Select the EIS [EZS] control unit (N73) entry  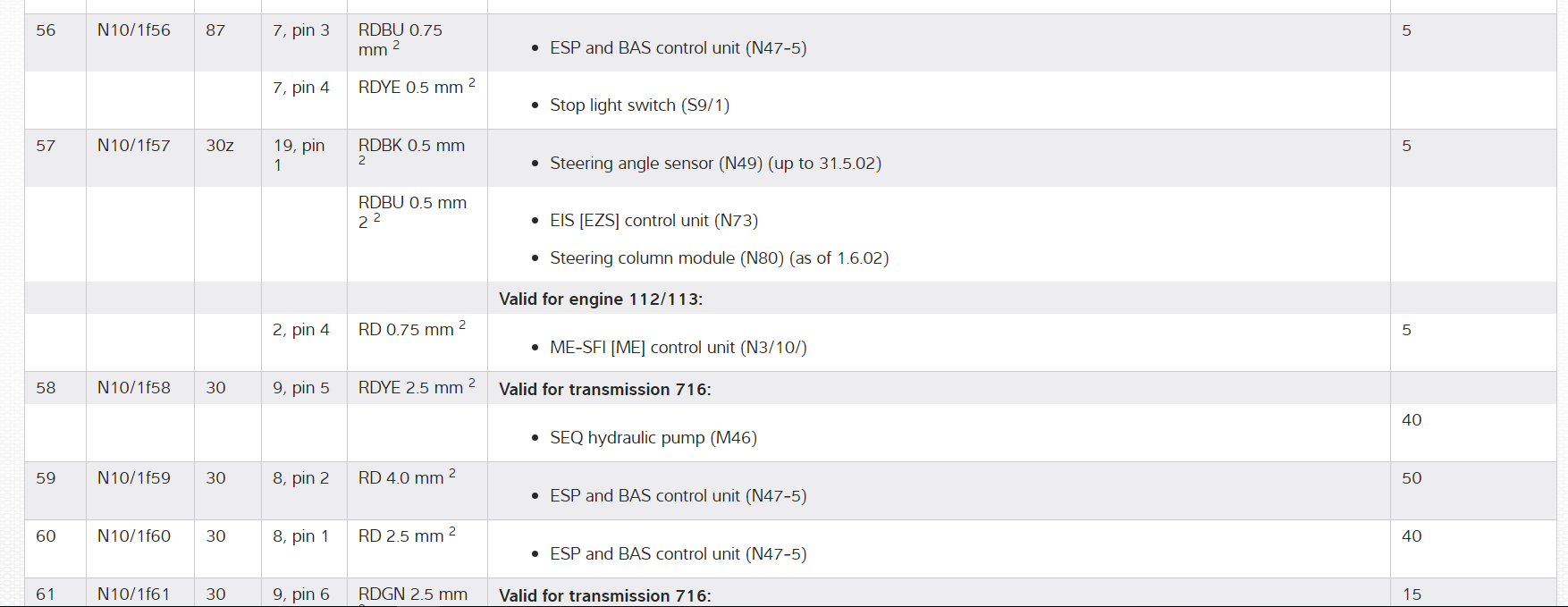[653, 221]
